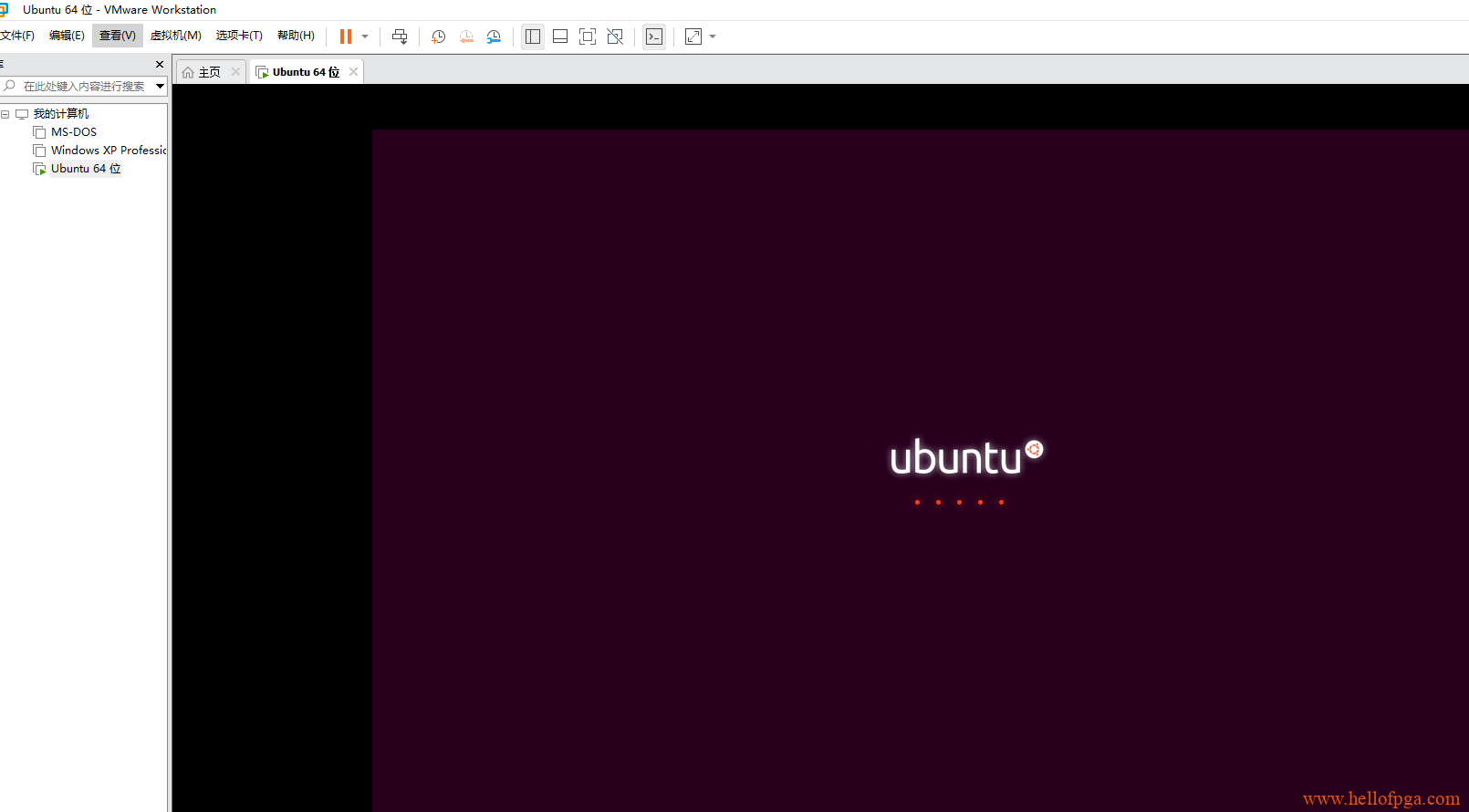Toggle the library sidebar panel

pos(533,36)
